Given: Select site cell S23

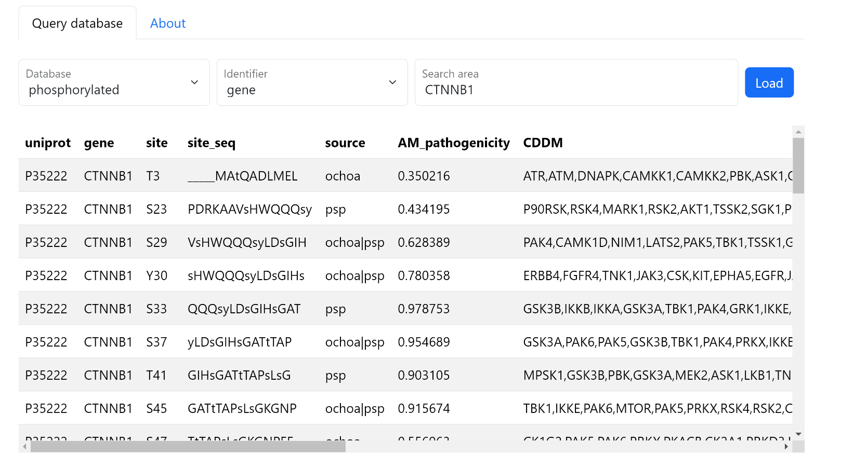Looking at the screenshot, I should click(x=156, y=209).
